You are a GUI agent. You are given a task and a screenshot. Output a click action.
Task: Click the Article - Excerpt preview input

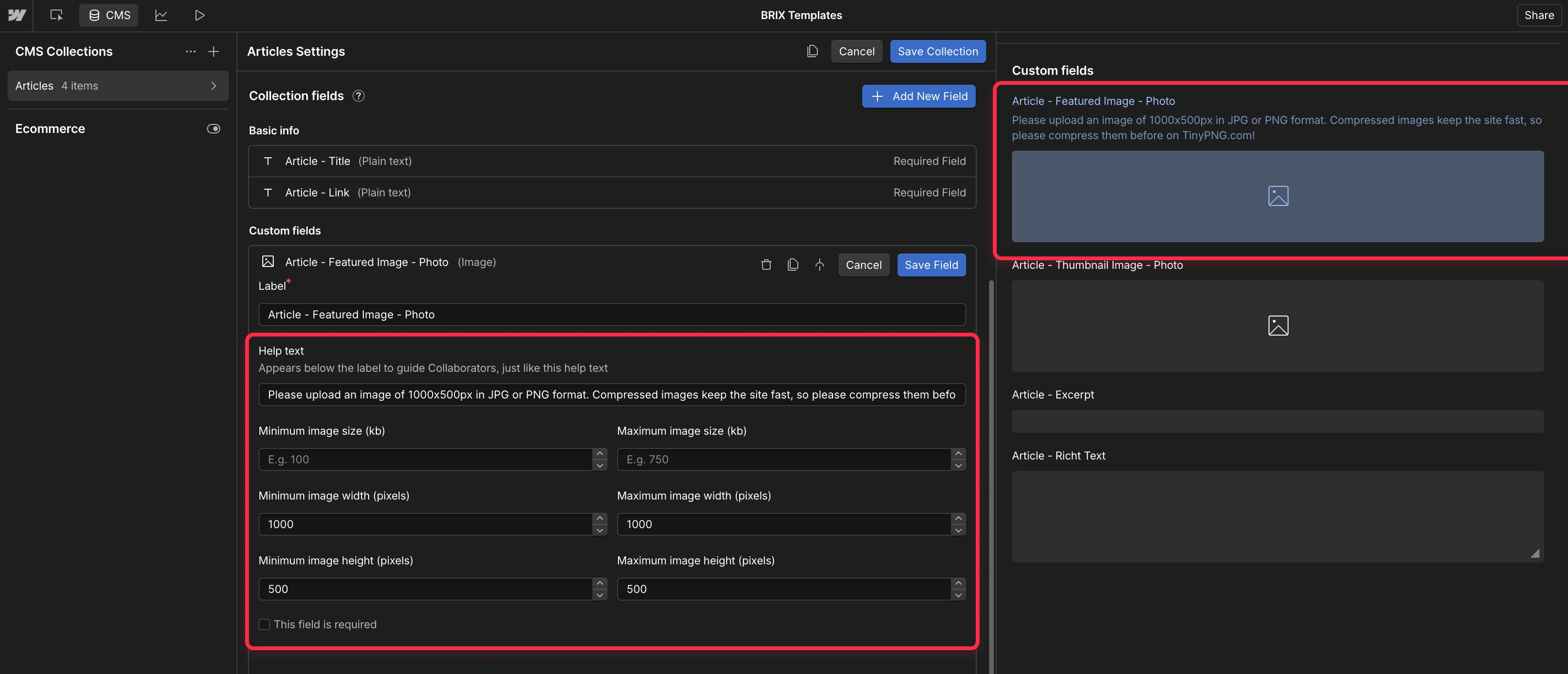[1277, 421]
